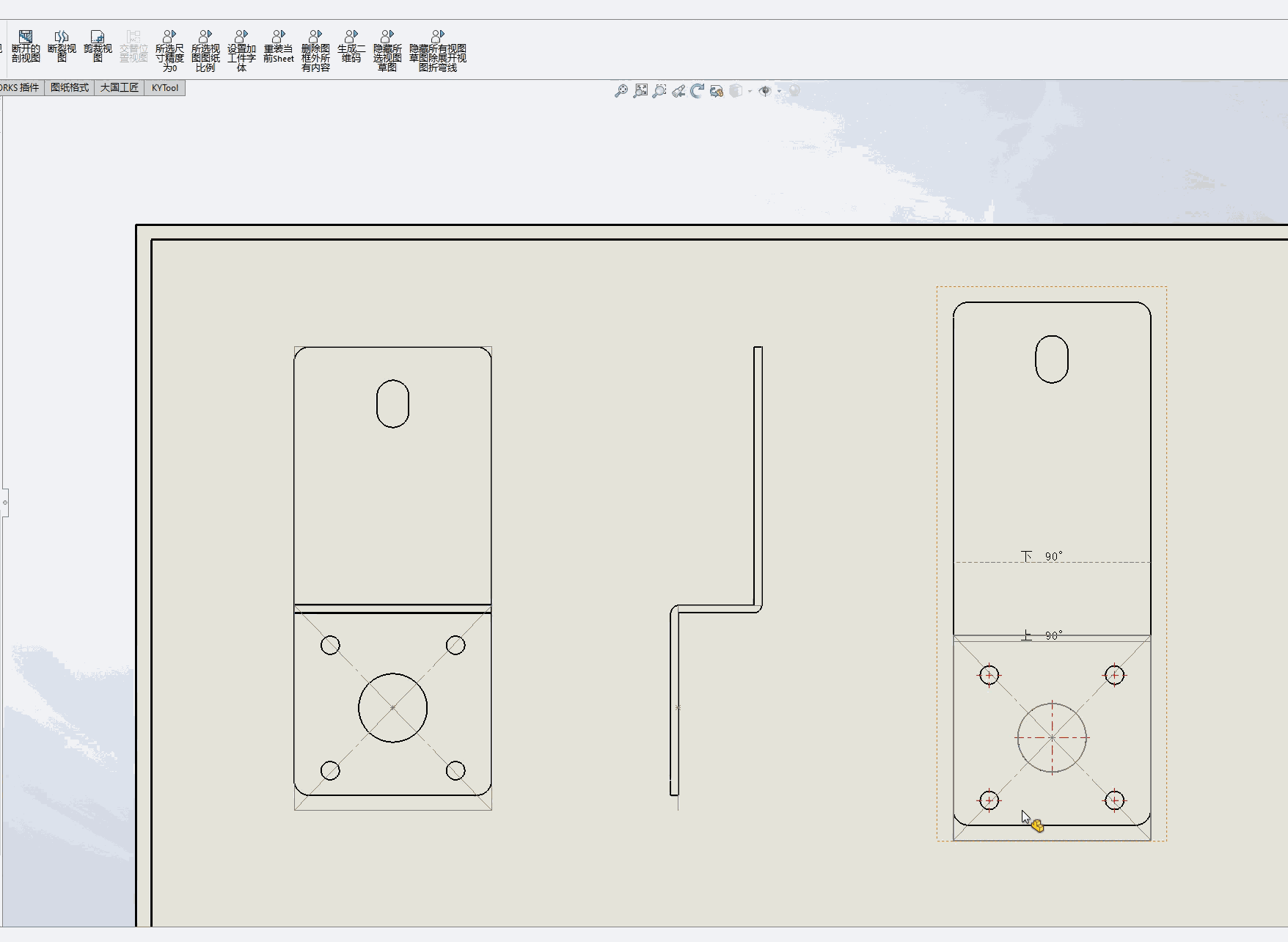
Task: Select the large center circle in flat pattern
Action: pos(1052,737)
